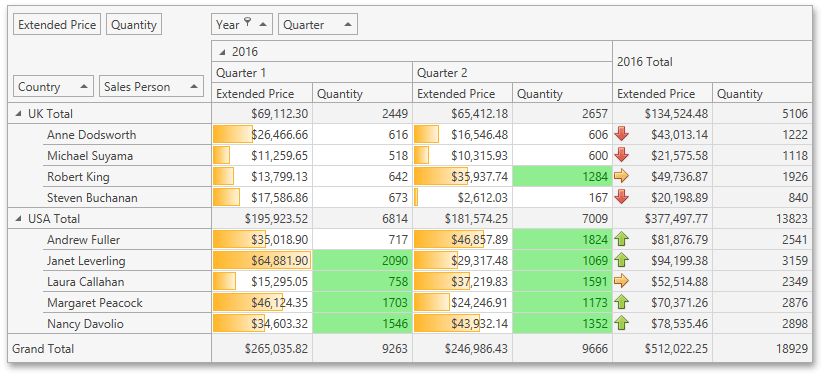This screenshot has height=378, width=826.
Task: Toggle sort arrow on Country field
Action: coord(84,87)
